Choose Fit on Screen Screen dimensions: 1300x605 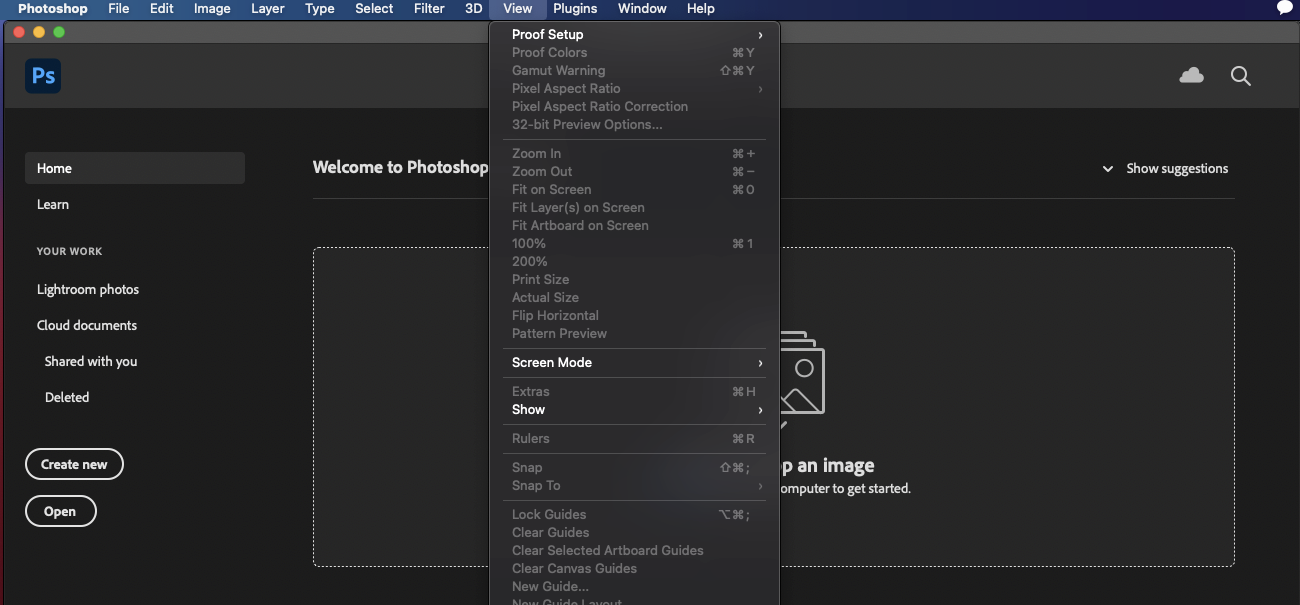pyautogui.click(x=634, y=189)
